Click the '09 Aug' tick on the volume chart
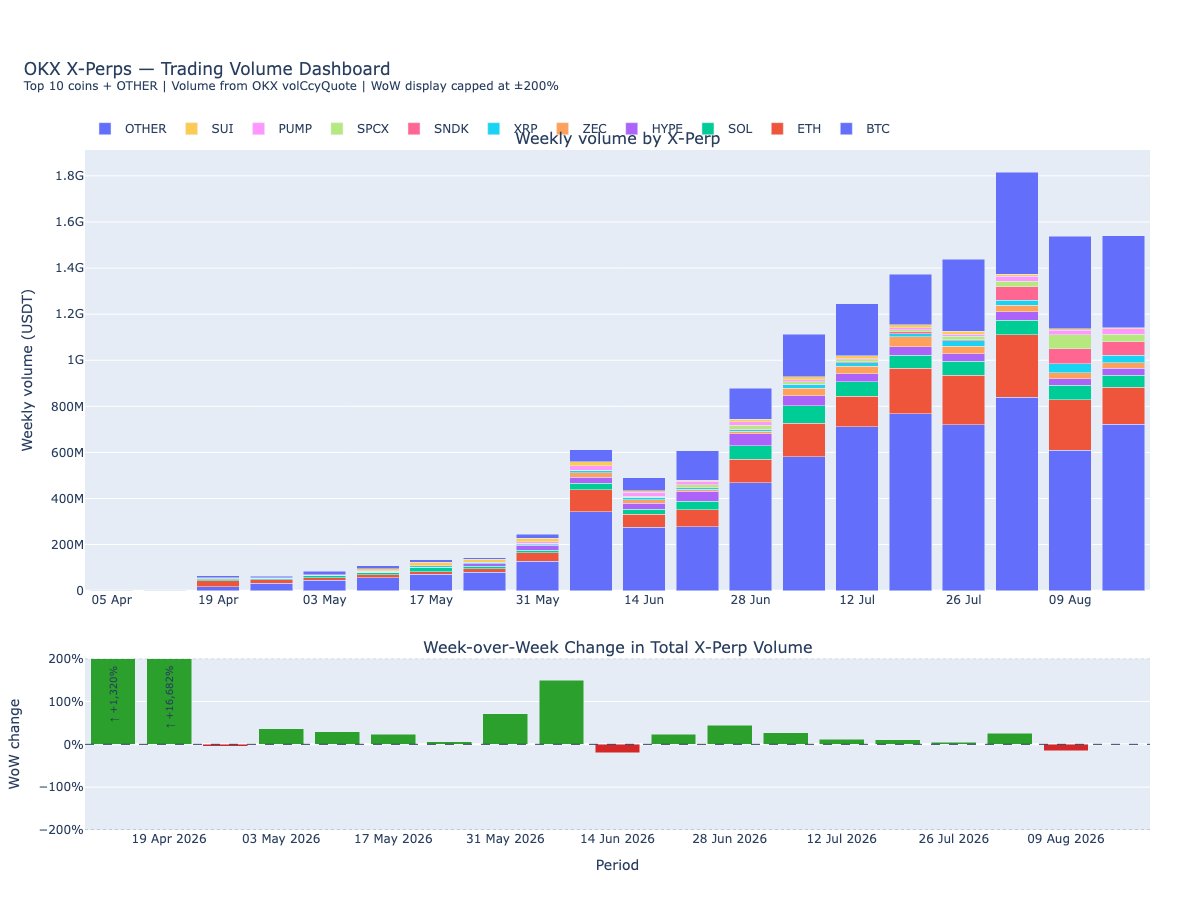 point(1070,600)
